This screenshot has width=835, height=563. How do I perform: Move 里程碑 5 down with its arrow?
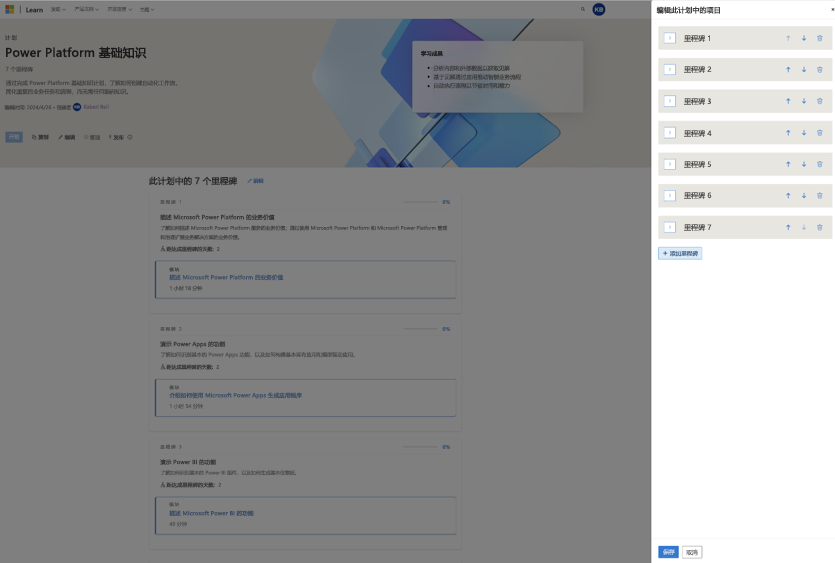(804, 164)
